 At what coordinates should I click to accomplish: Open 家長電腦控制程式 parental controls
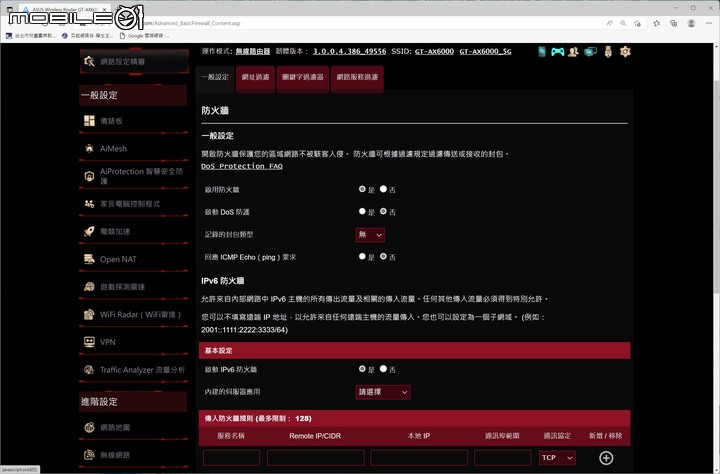coord(134,203)
